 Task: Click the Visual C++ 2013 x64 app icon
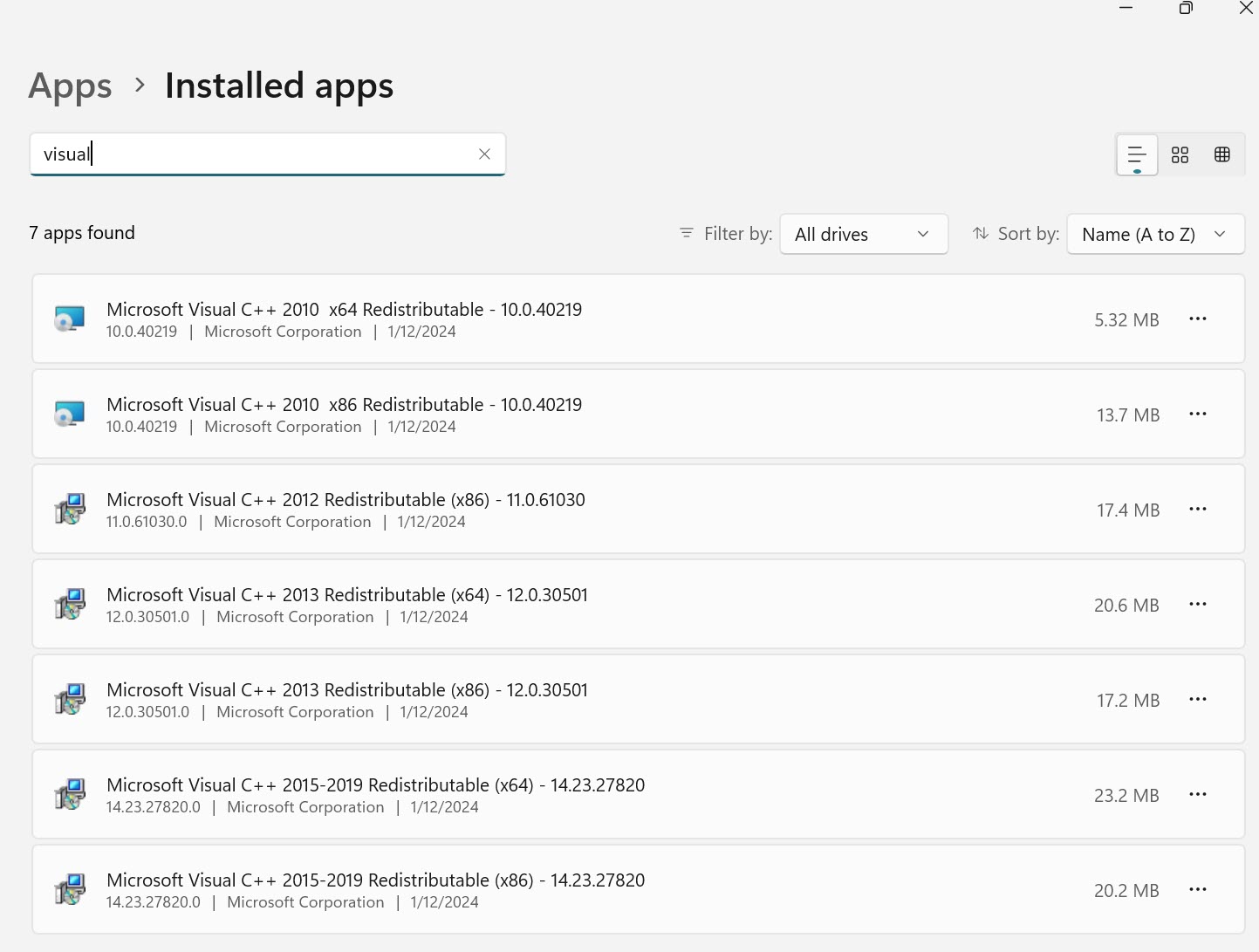click(x=70, y=605)
